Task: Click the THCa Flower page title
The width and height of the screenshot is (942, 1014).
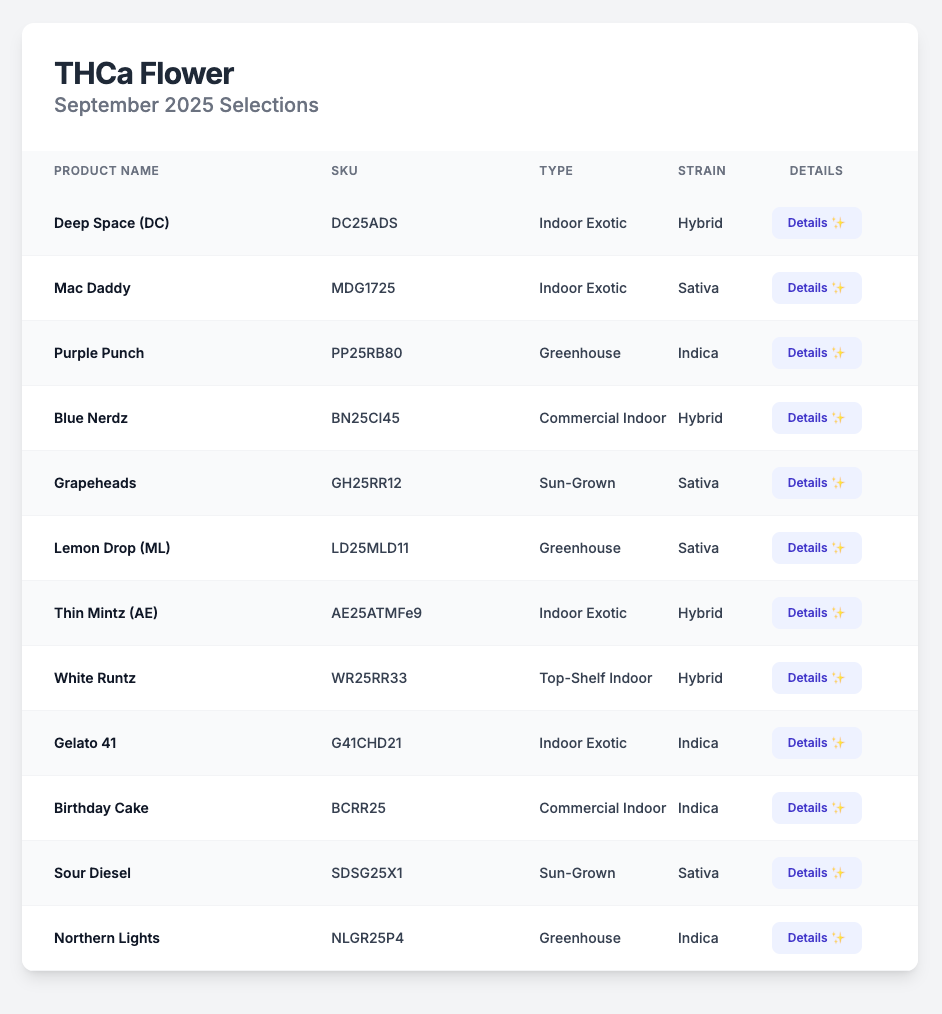Action: pyautogui.click(x=144, y=73)
